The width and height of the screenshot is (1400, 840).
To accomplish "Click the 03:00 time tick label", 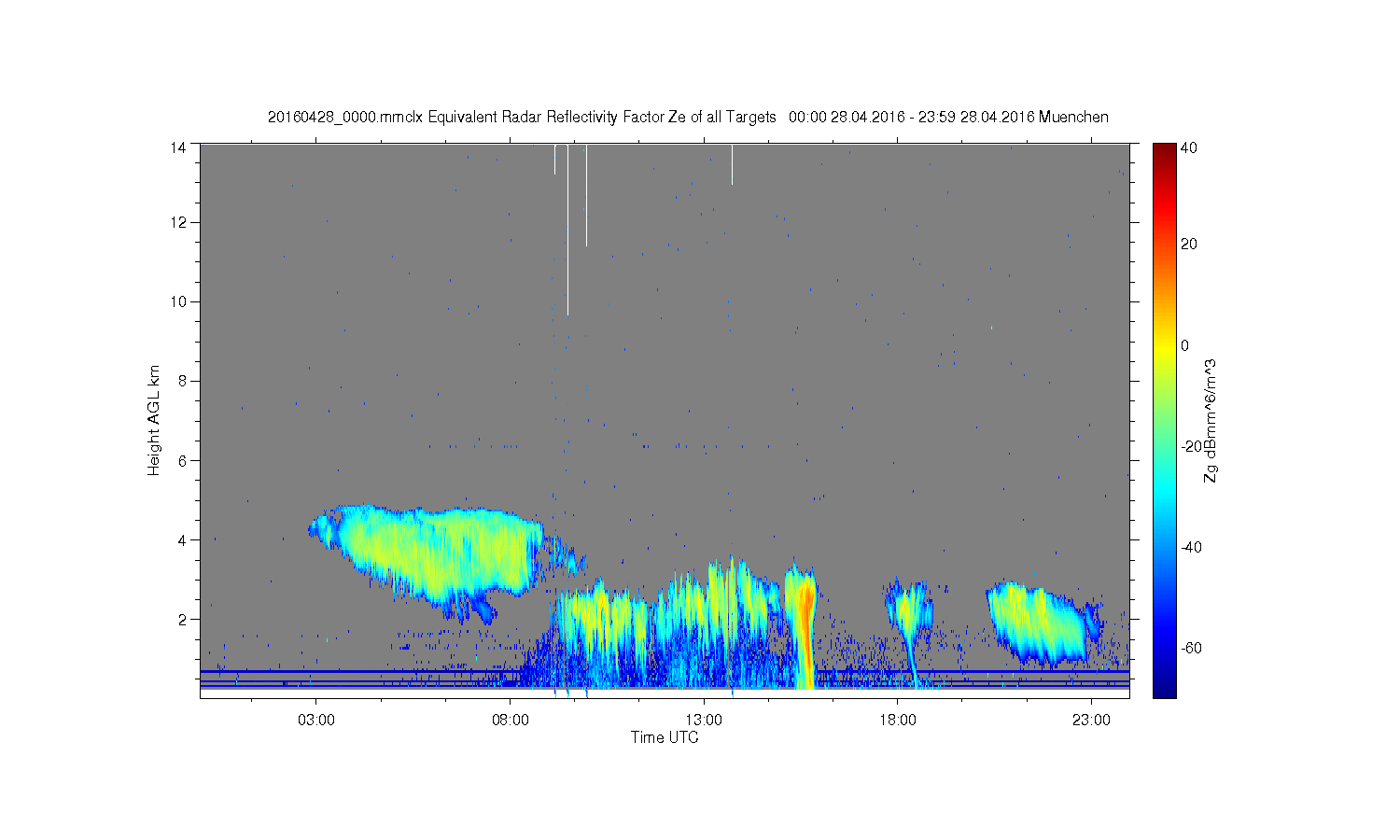I will pos(316,721).
